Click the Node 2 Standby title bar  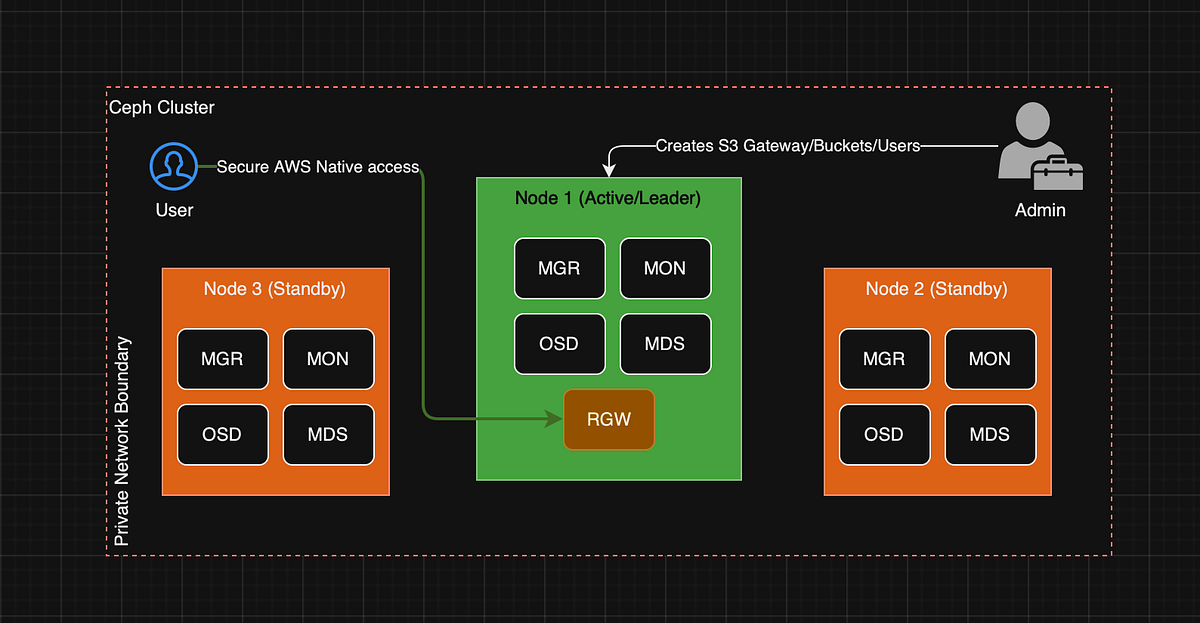936,289
